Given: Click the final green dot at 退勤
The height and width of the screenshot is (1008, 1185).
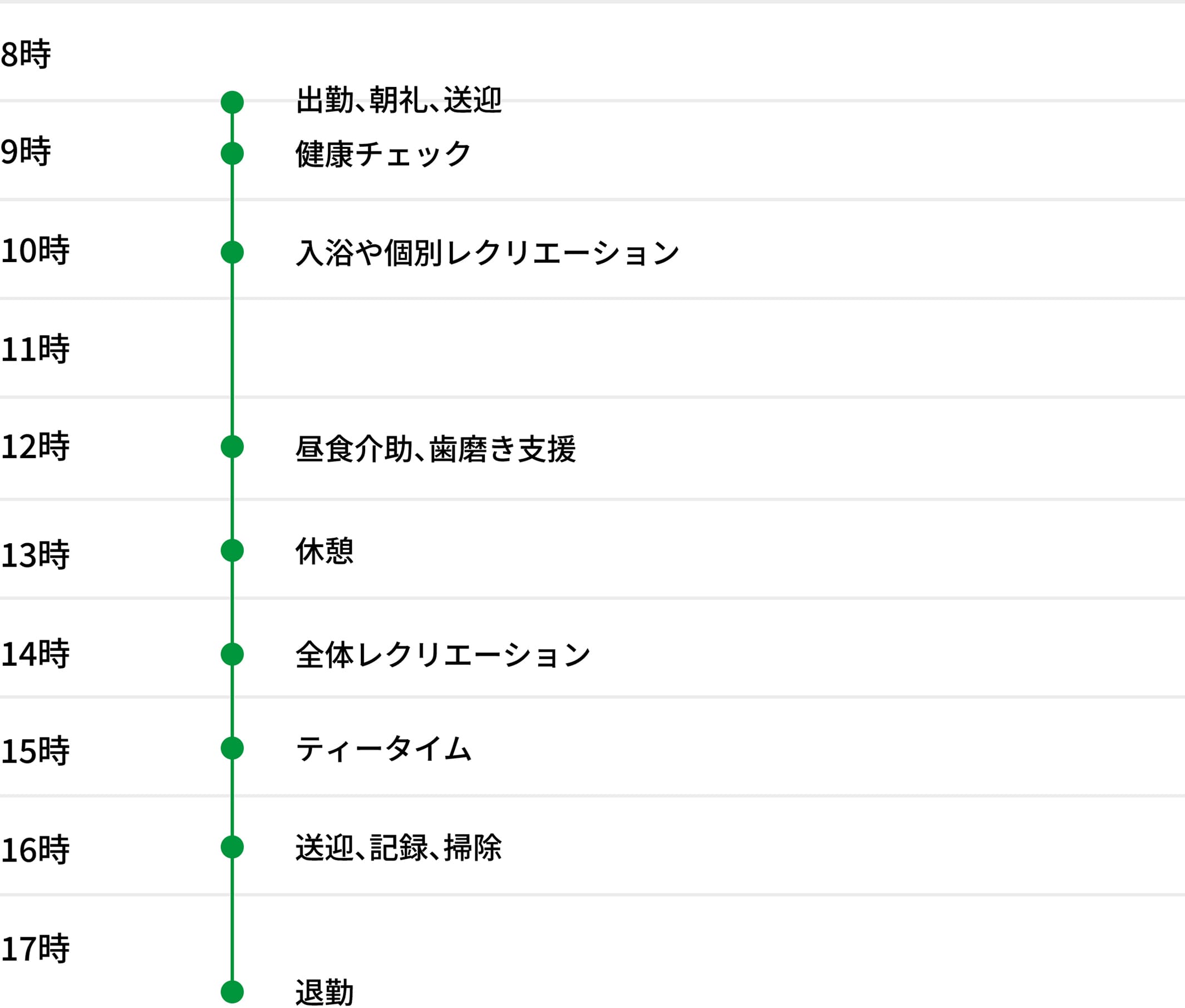Looking at the screenshot, I should point(232,991).
